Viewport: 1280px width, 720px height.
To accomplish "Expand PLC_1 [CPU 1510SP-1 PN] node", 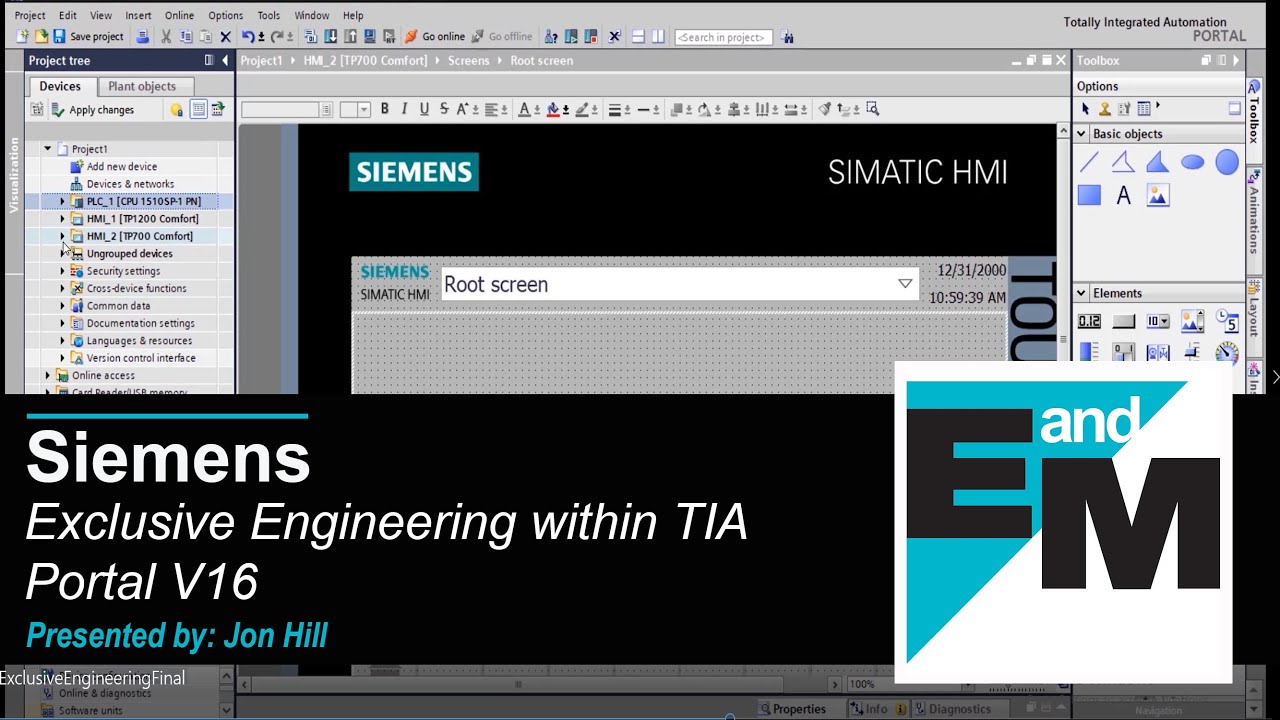I will pyautogui.click(x=62, y=202).
